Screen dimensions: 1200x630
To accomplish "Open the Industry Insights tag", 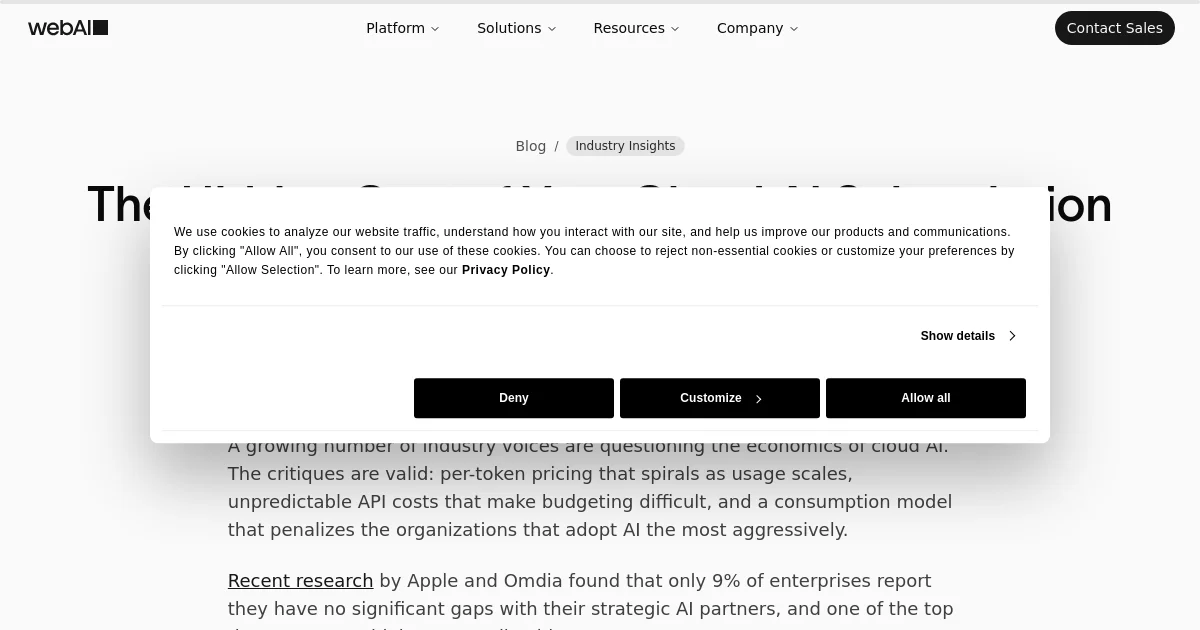I will 625,146.
